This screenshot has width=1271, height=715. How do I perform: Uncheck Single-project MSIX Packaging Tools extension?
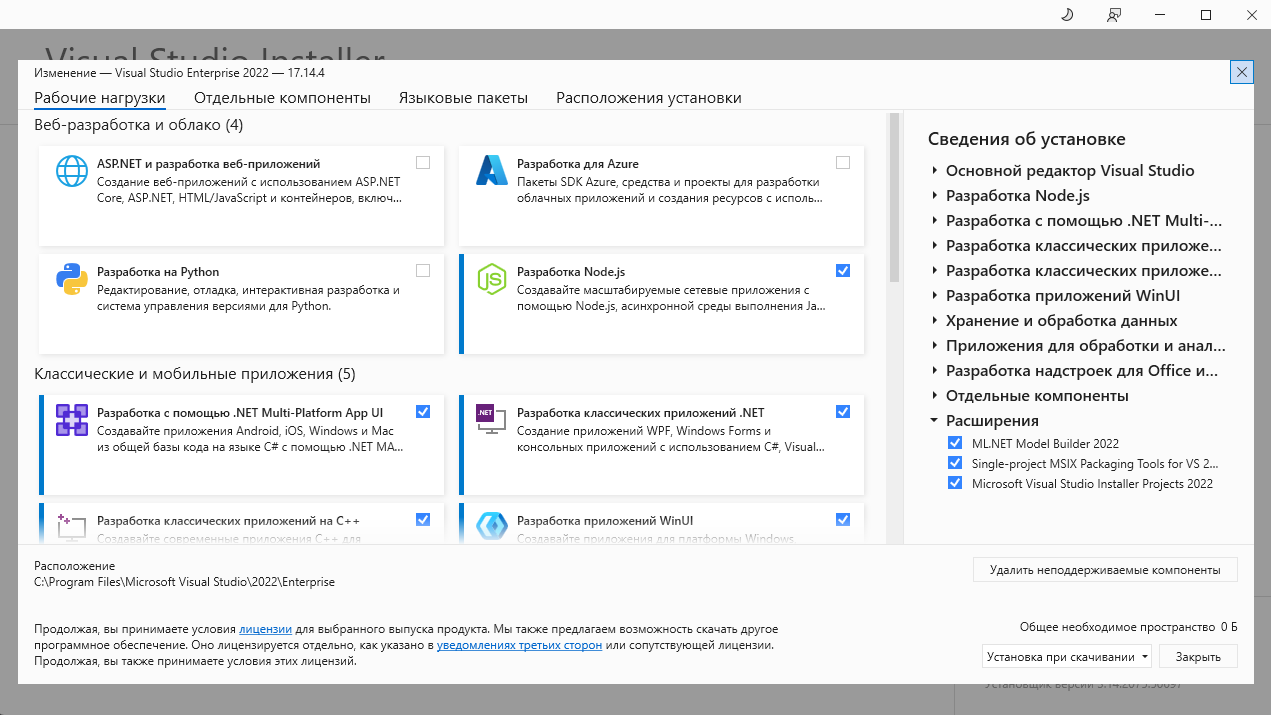[x=955, y=463]
